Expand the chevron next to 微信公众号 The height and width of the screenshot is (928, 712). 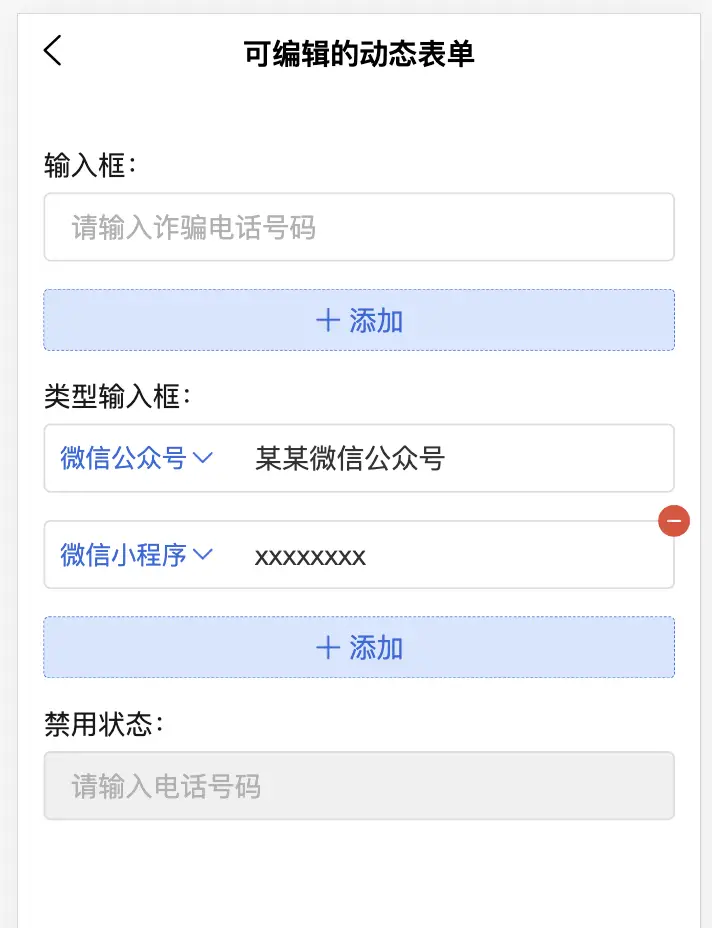[x=203, y=458]
